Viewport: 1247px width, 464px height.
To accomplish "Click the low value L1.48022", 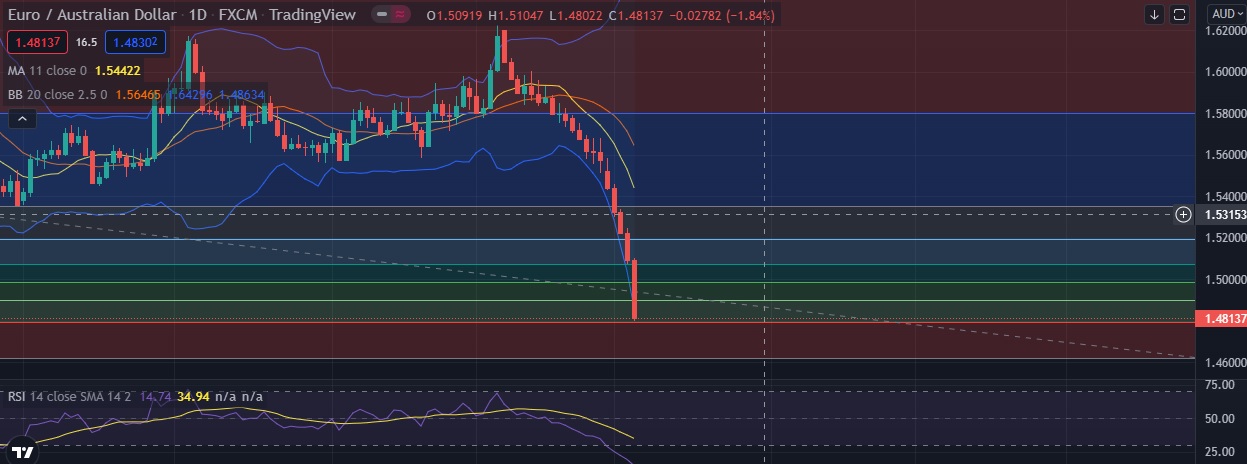I will point(575,16).
